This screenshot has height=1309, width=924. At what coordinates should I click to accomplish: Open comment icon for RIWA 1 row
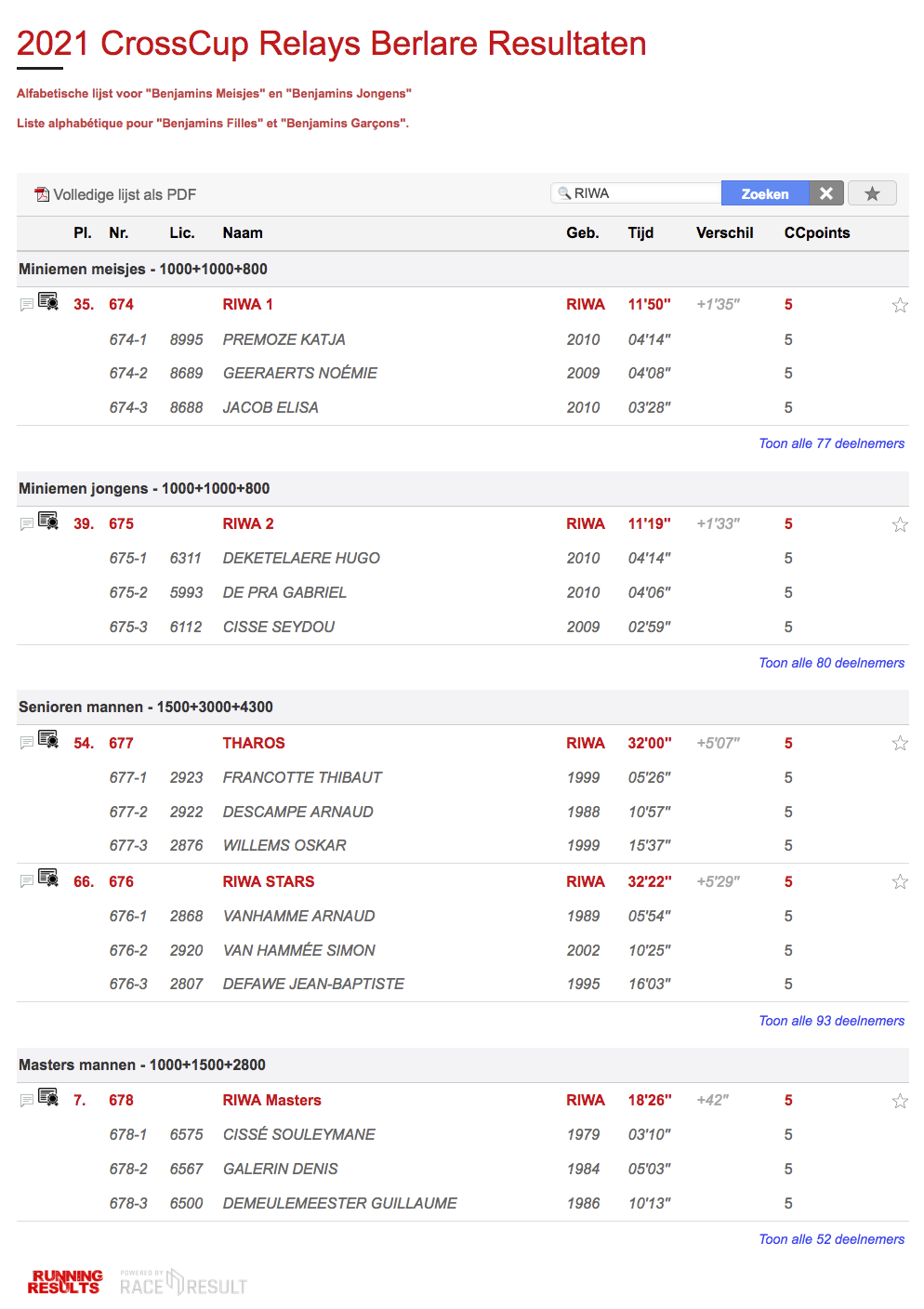[27, 305]
